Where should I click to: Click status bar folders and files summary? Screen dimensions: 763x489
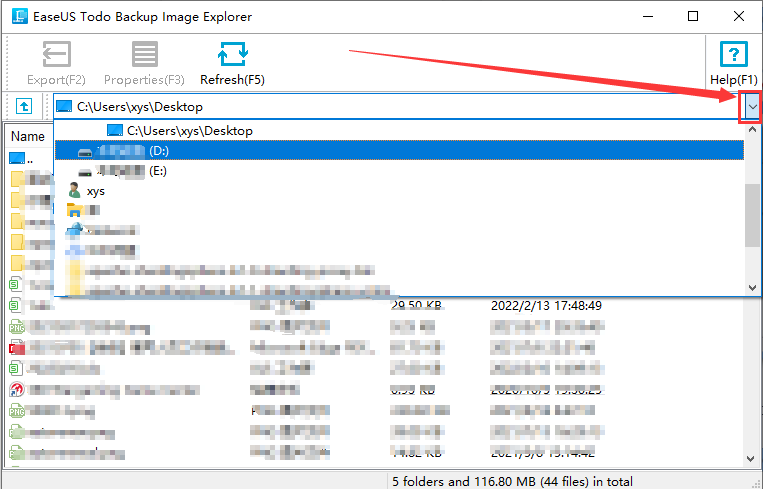point(512,482)
